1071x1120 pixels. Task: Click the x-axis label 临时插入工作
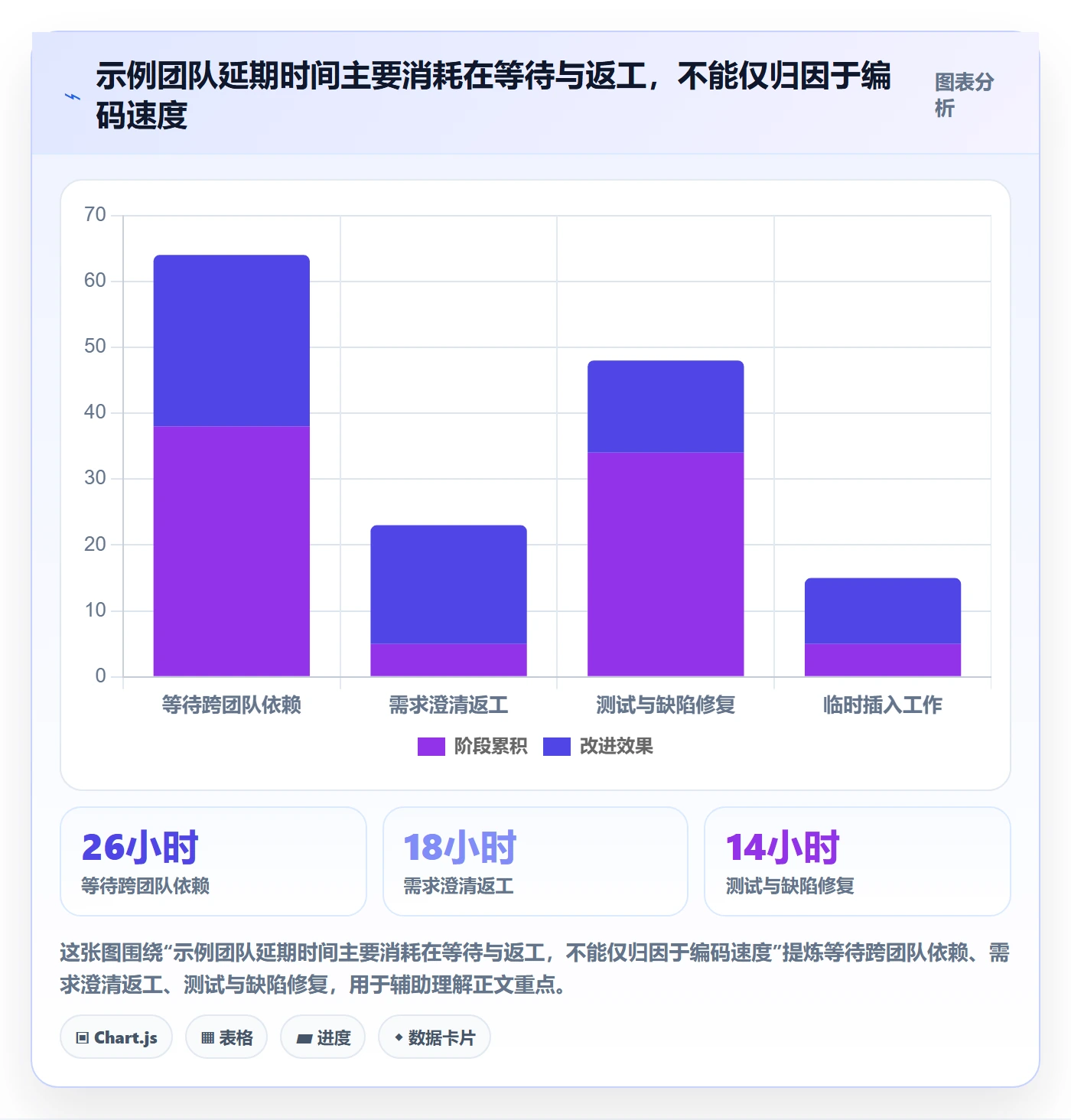click(x=883, y=705)
